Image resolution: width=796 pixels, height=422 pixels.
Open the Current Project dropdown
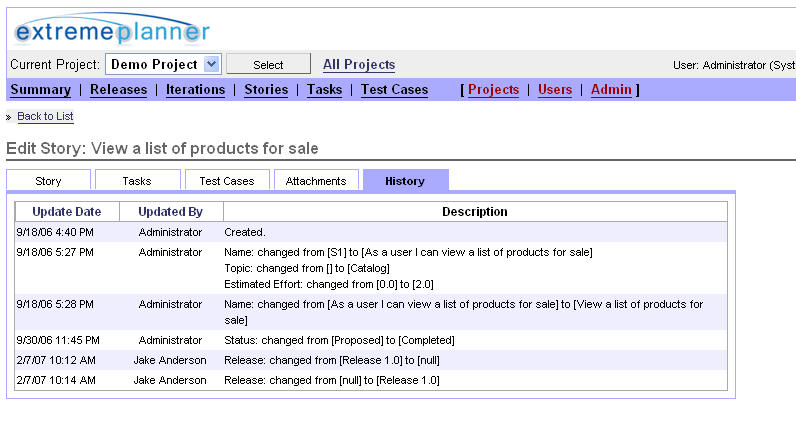click(x=163, y=64)
